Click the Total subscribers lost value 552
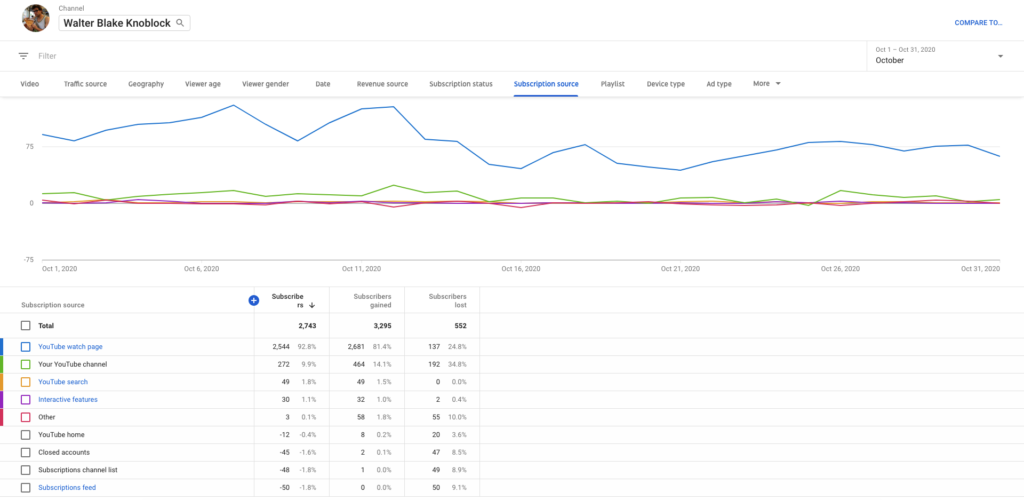This screenshot has width=1024, height=500. [460, 326]
